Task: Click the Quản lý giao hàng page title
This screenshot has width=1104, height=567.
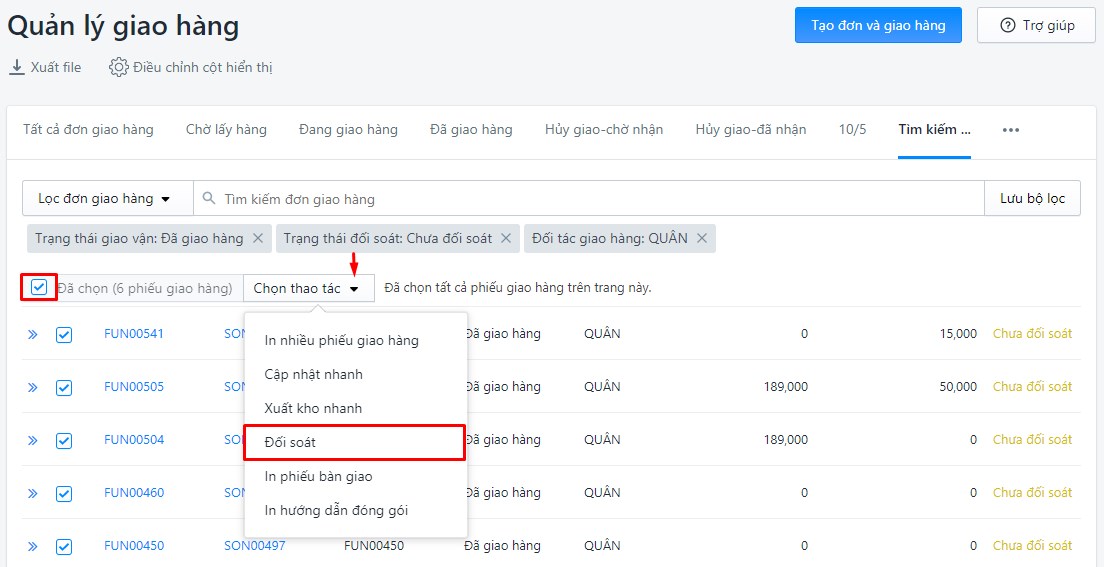Action: (123, 27)
